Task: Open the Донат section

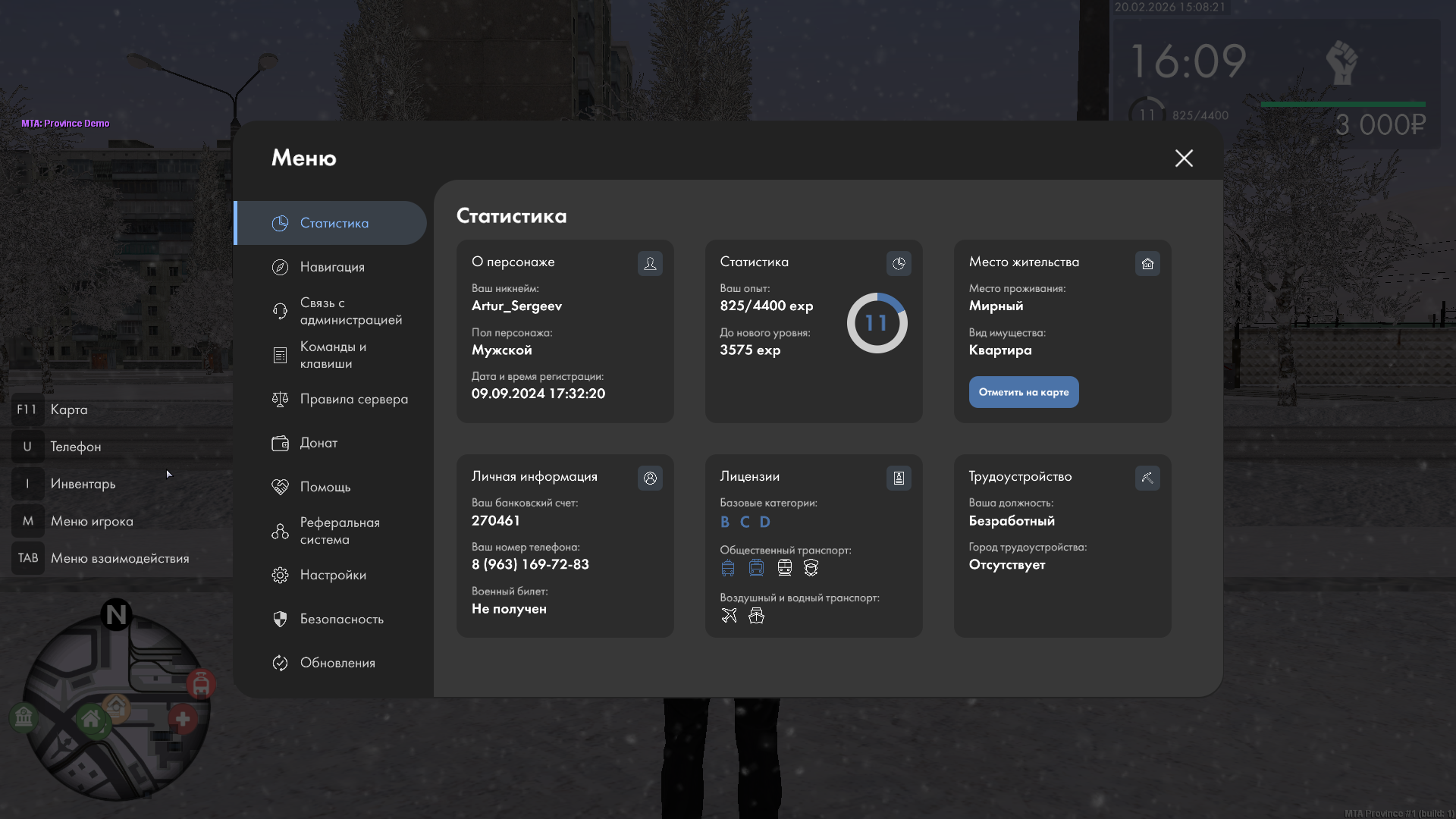Action: point(318,443)
